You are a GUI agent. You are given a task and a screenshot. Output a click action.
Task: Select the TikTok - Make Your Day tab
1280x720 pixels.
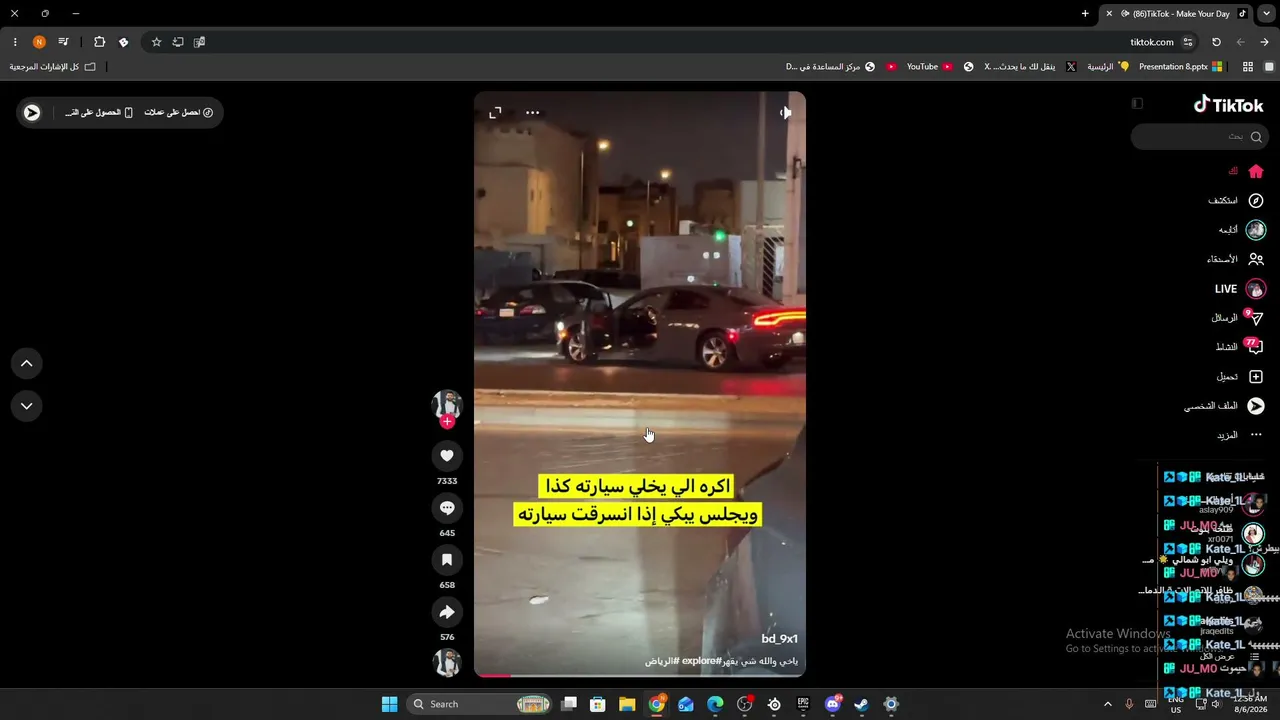pyautogui.click(x=1175, y=14)
